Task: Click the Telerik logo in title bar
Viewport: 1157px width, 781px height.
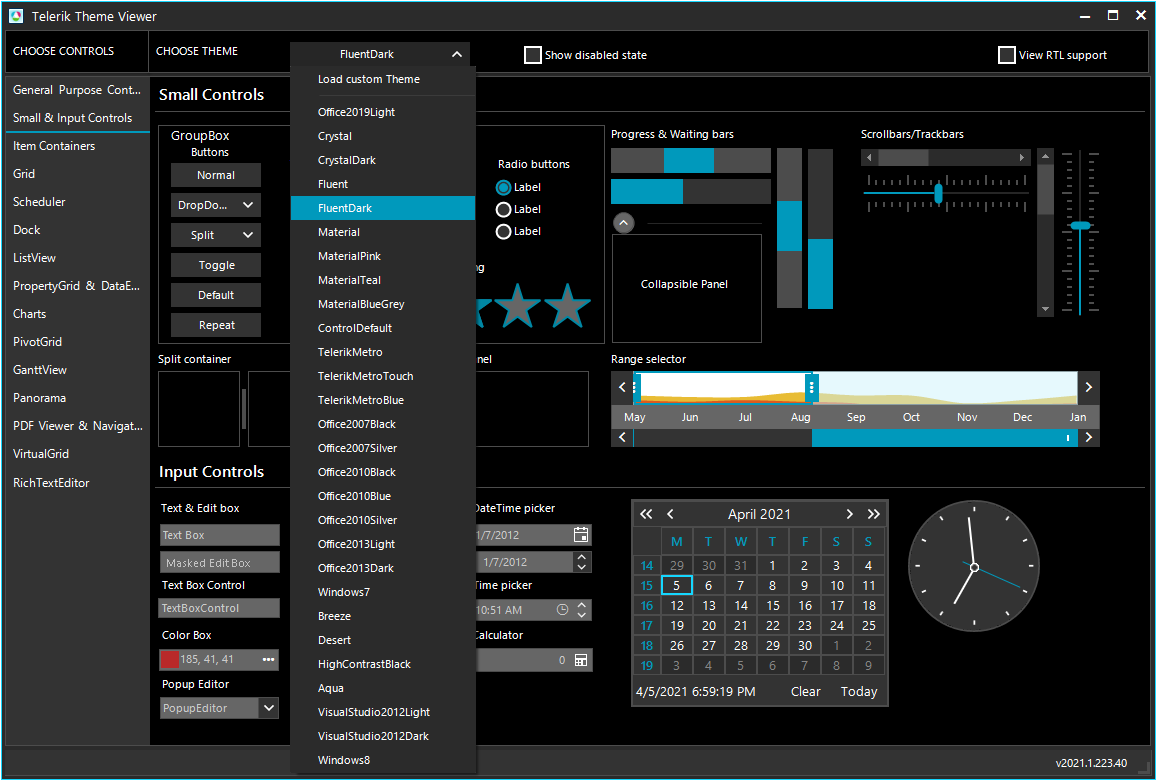Action: click(x=16, y=16)
